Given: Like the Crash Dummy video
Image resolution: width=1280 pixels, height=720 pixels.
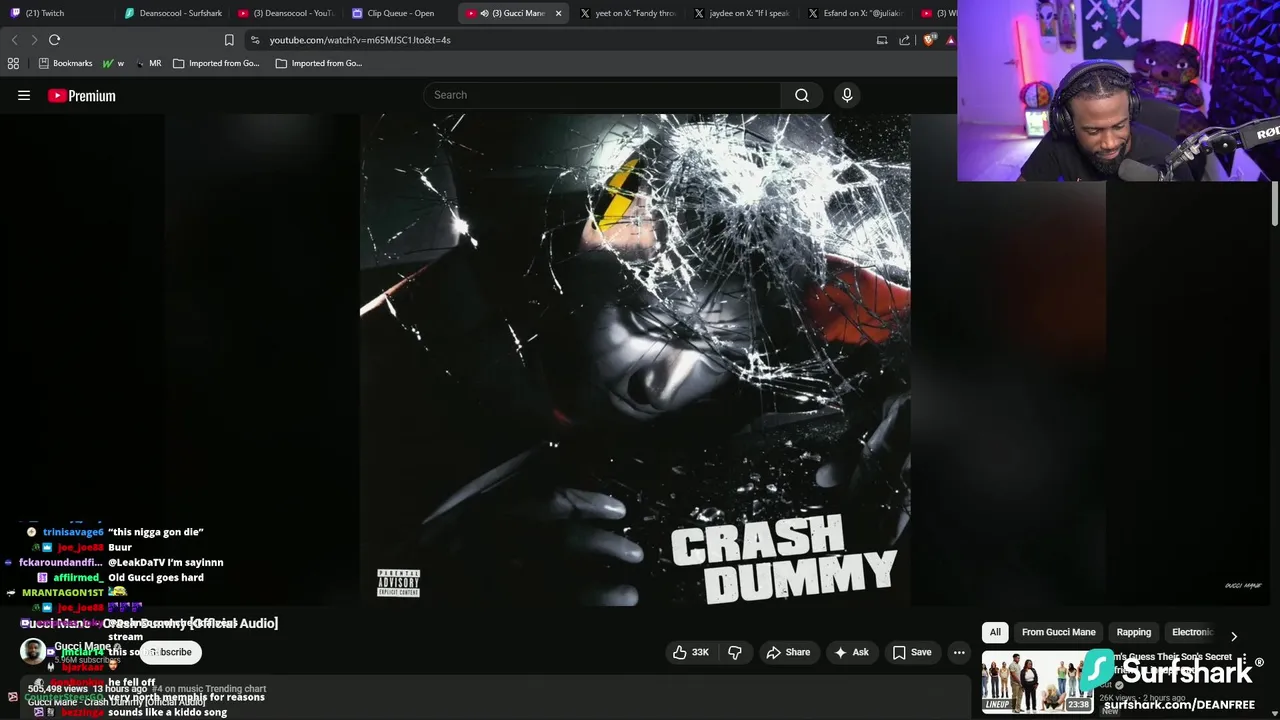Looking at the screenshot, I should [690, 652].
